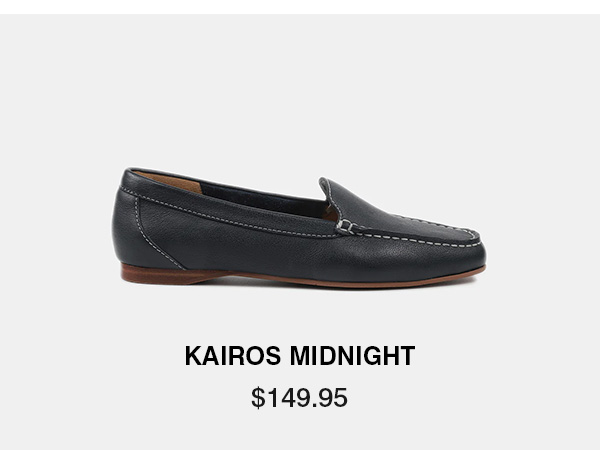Open the Kairos Midnight loafer product image
The width and height of the screenshot is (600, 450).
tap(299, 228)
